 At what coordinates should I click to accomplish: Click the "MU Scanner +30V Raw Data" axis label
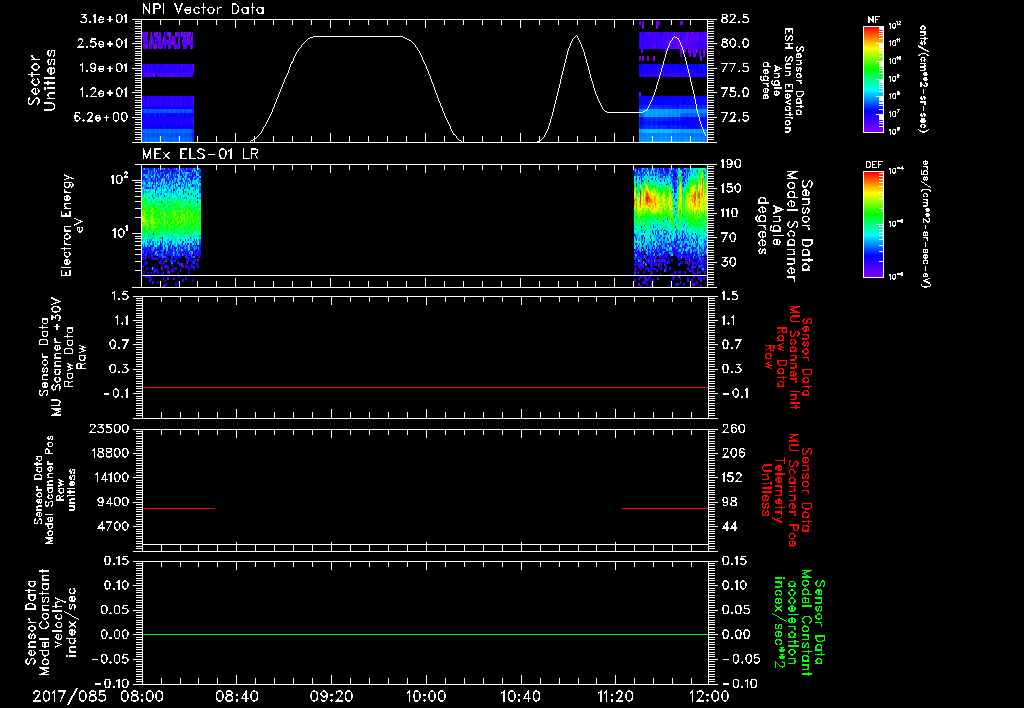point(63,357)
